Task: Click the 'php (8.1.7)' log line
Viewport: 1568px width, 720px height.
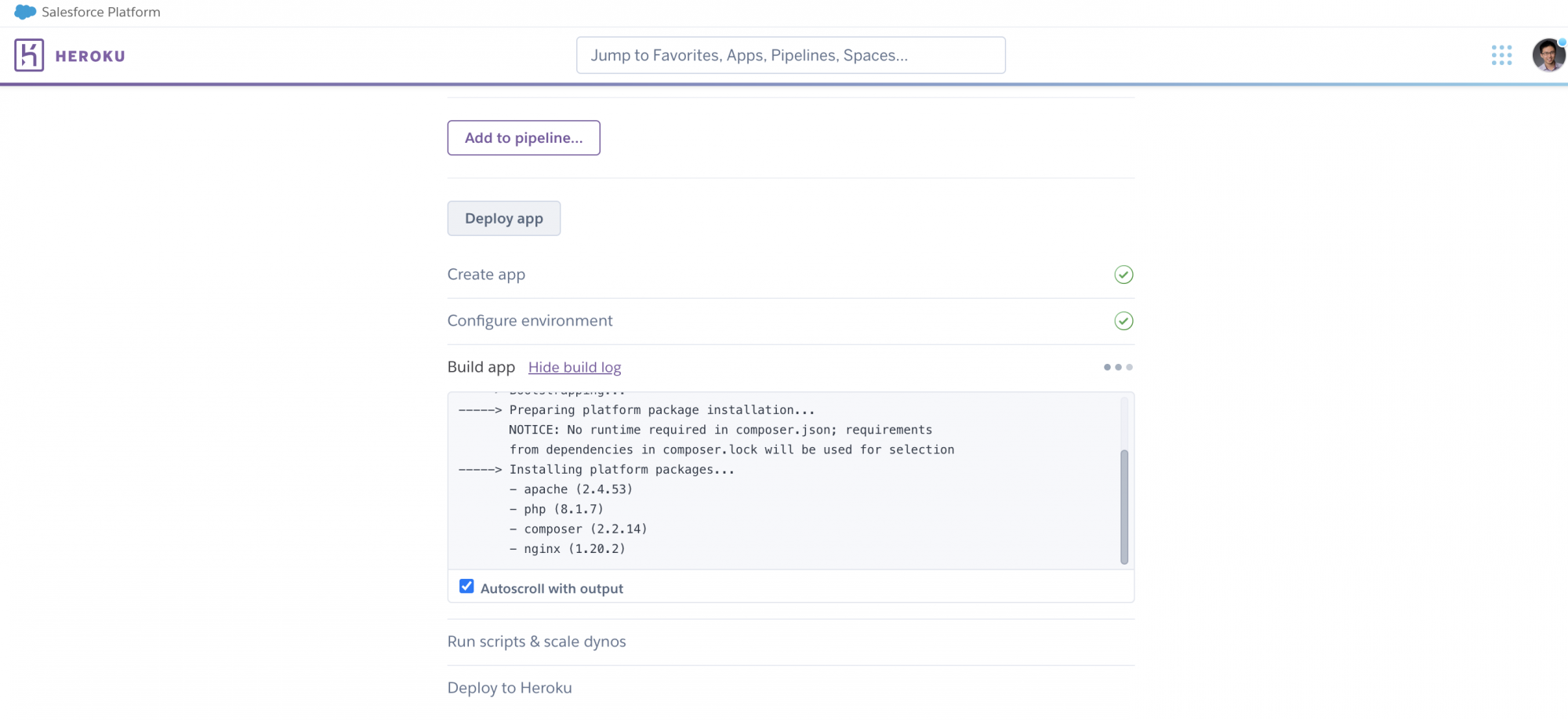Action: point(557,509)
